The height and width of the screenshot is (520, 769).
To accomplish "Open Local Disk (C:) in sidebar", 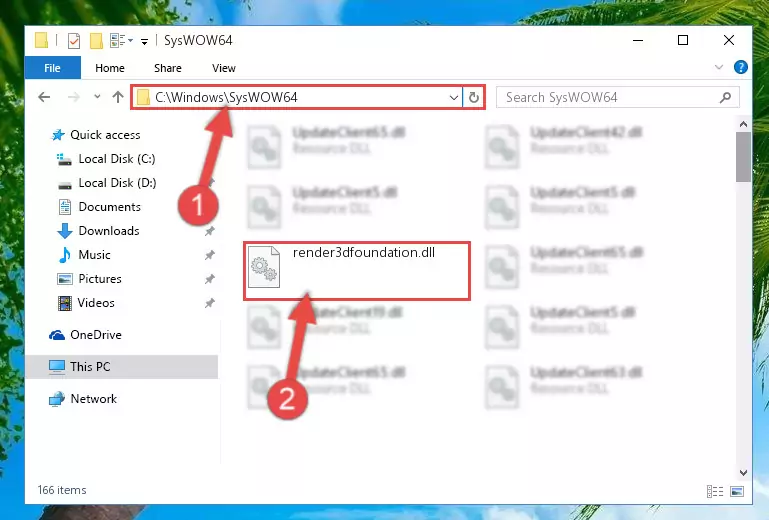I will [117, 158].
